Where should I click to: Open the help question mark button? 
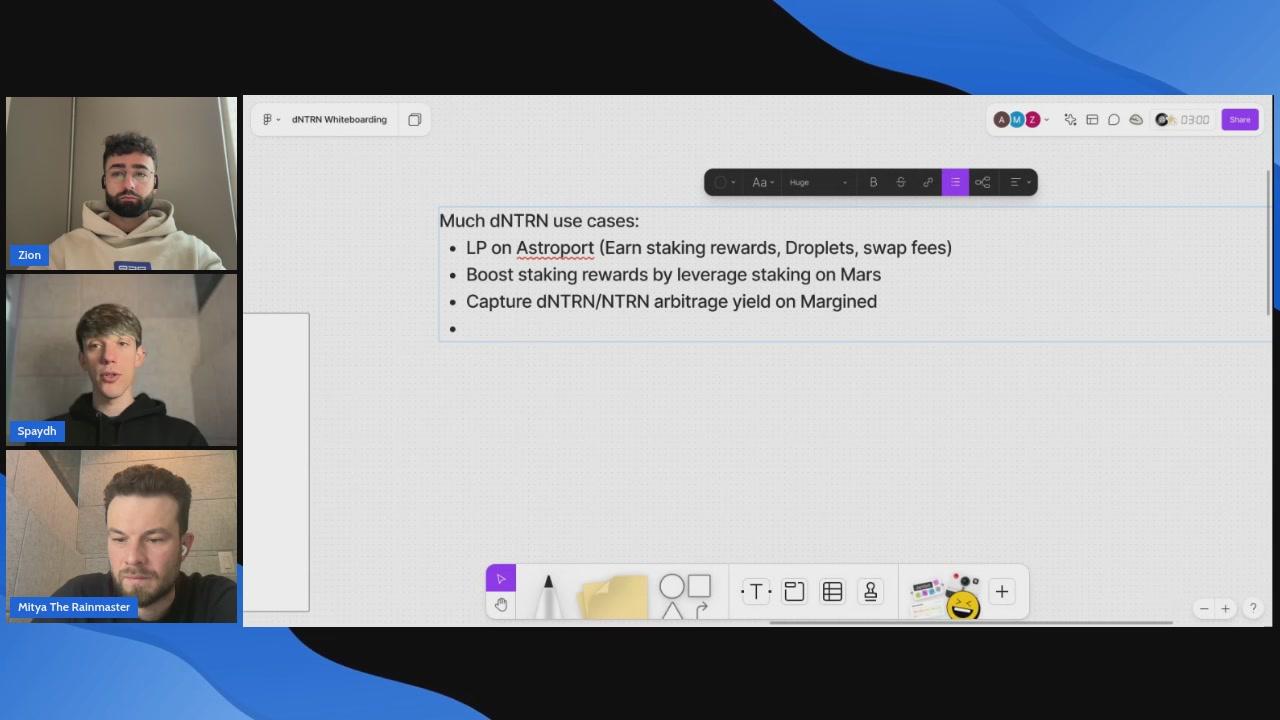click(x=1253, y=608)
